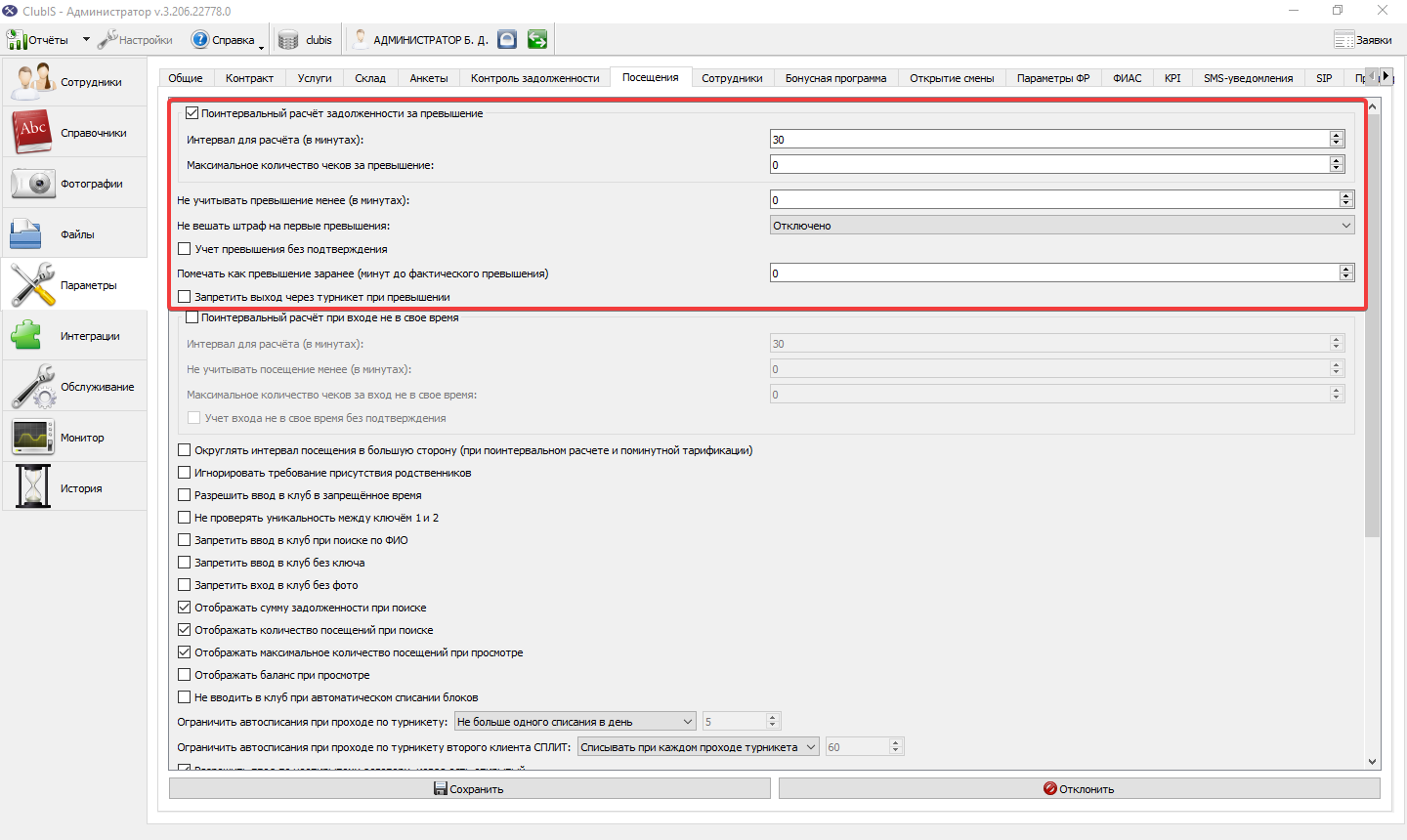The height and width of the screenshot is (840, 1407).
Task: Open the Не больше одного списания в день dropdown
Action: [x=576, y=722]
